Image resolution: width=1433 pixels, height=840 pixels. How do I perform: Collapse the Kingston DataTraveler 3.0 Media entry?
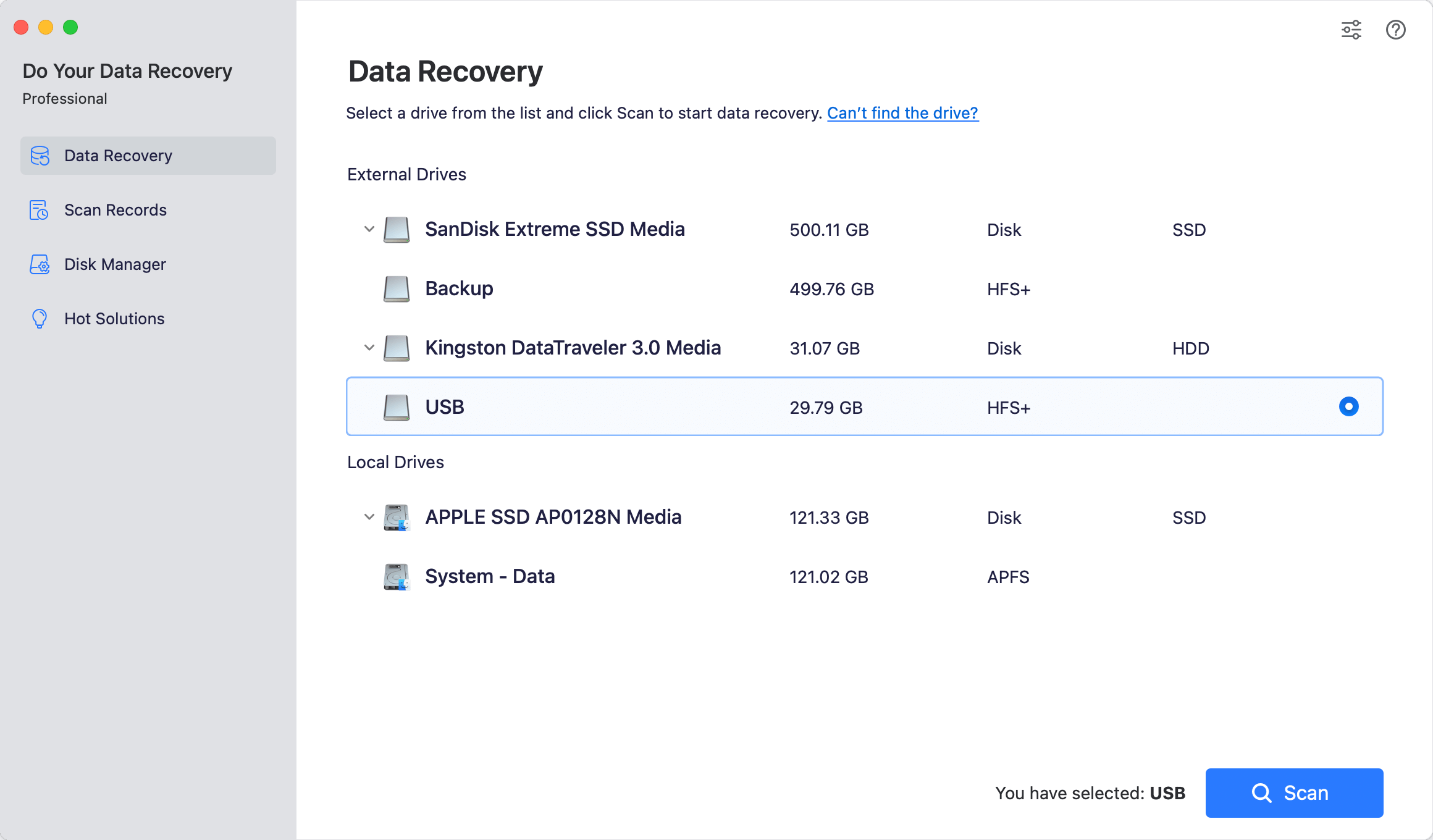click(x=369, y=348)
